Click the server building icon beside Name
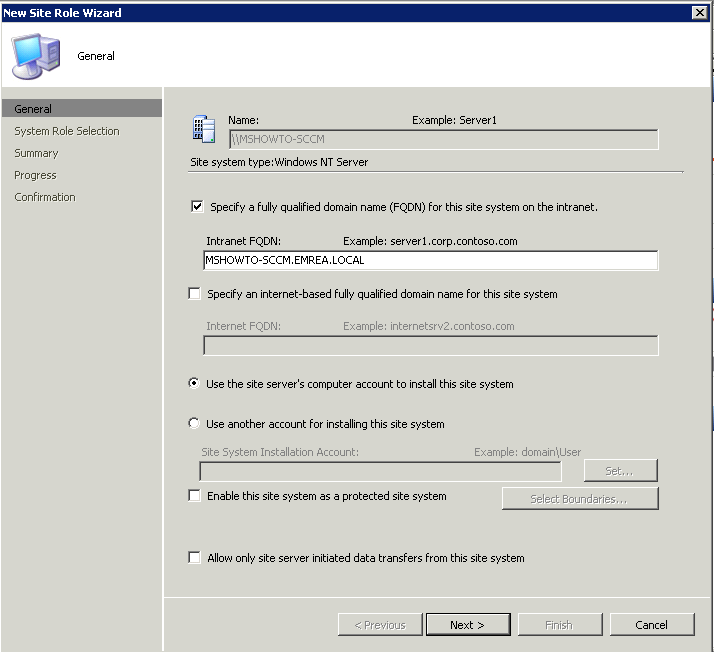 click(204, 129)
